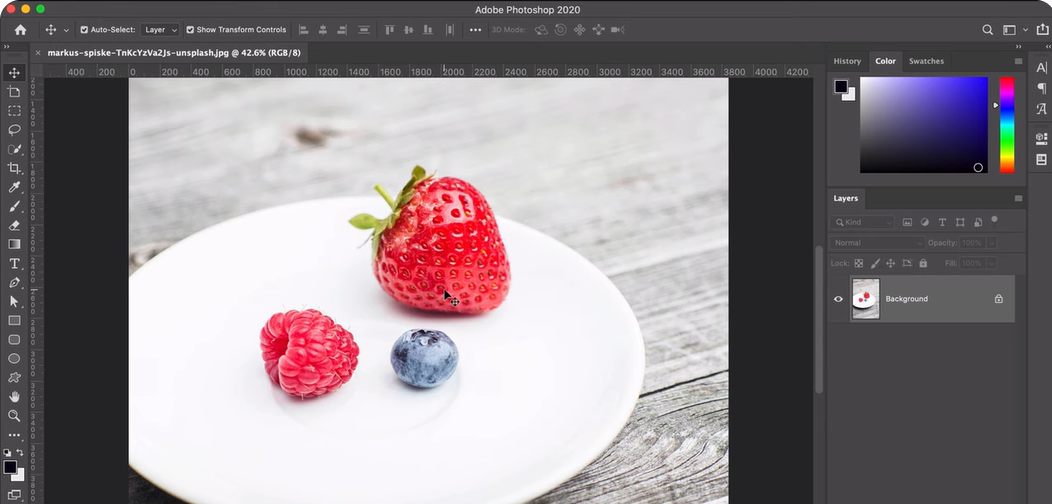Select the Rectangle shape tool
The width and height of the screenshot is (1052, 504).
[14, 321]
